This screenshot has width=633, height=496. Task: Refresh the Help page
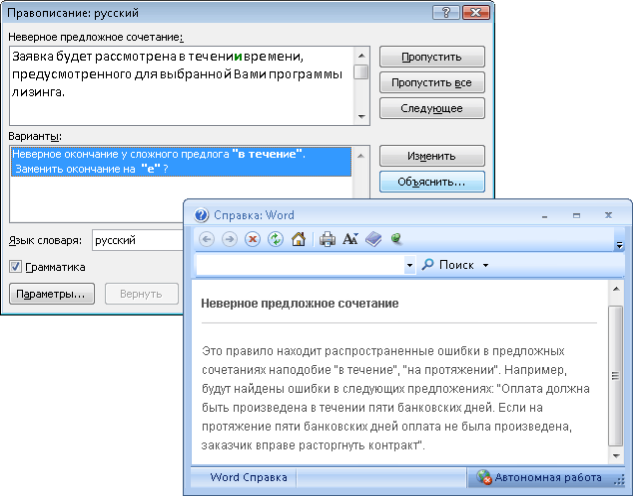(x=275, y=239)
